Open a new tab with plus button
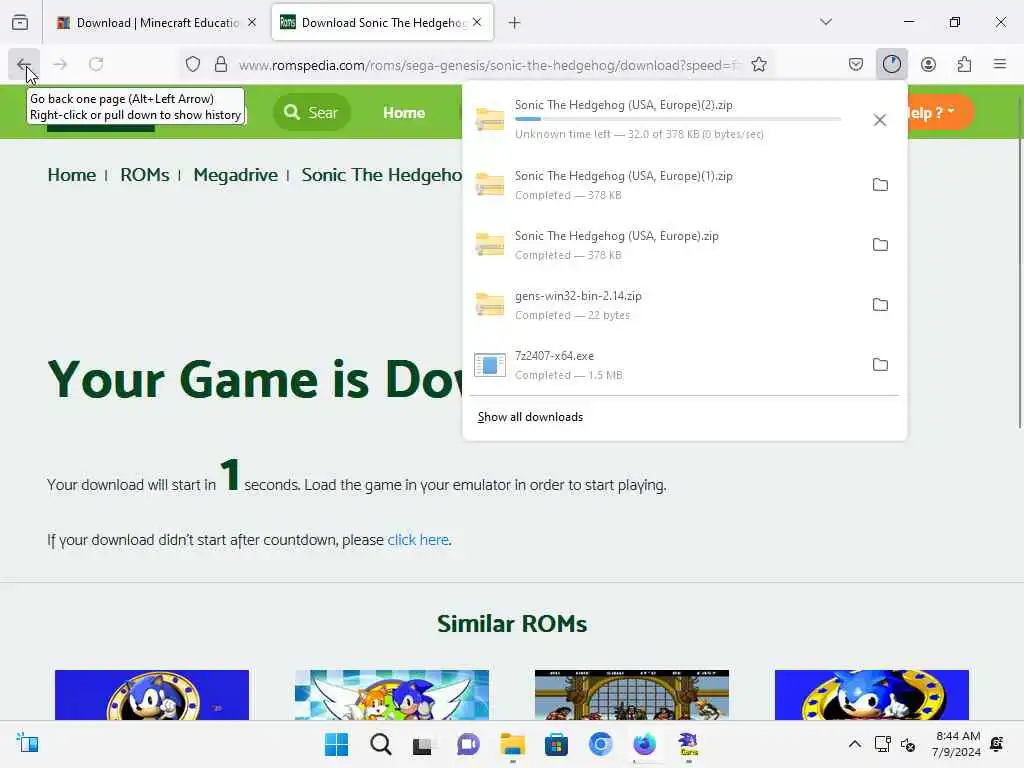Viewport: 1024px width, 768px height. pos(515,23)
